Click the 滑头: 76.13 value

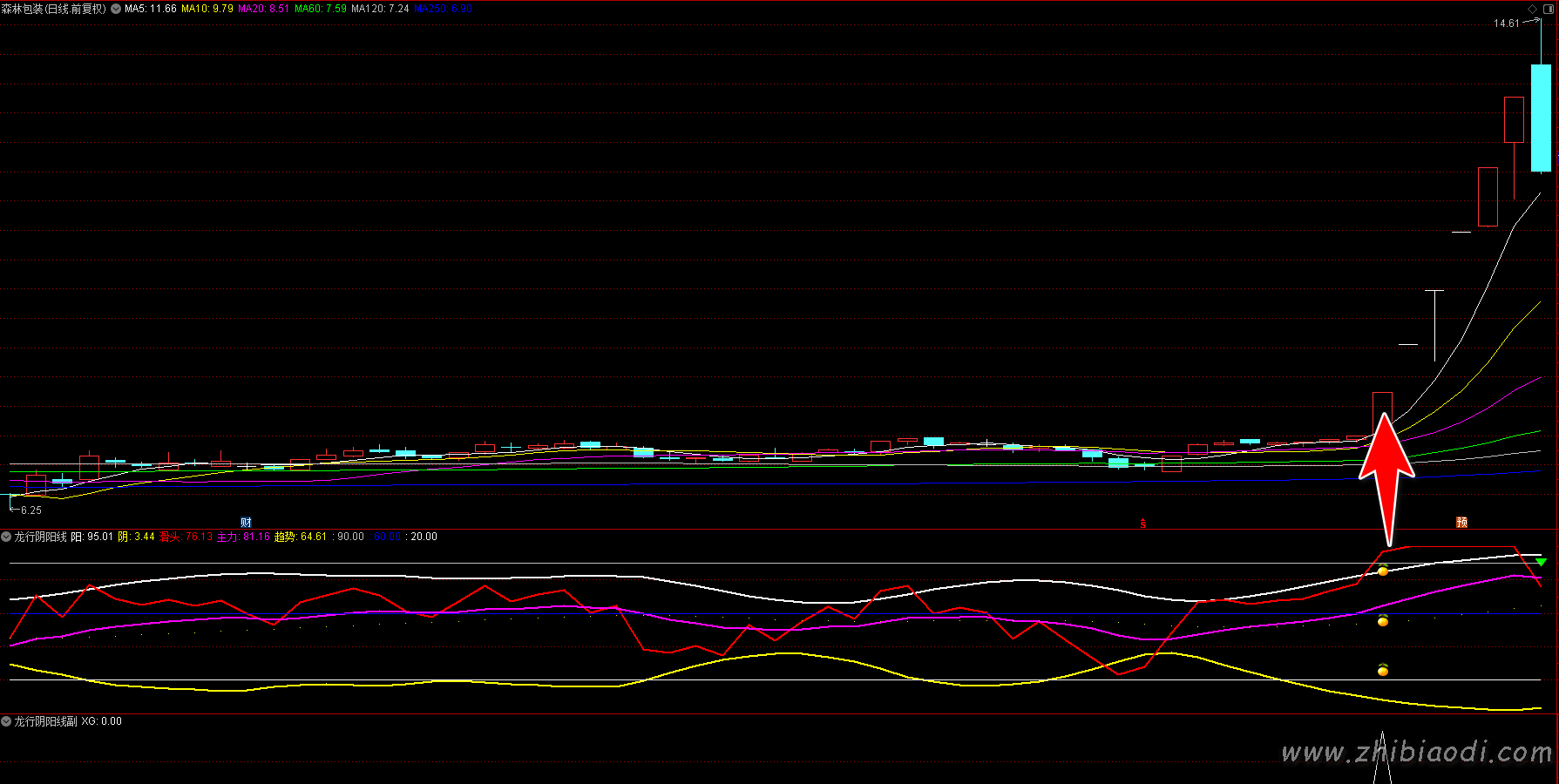coord(186,537)
